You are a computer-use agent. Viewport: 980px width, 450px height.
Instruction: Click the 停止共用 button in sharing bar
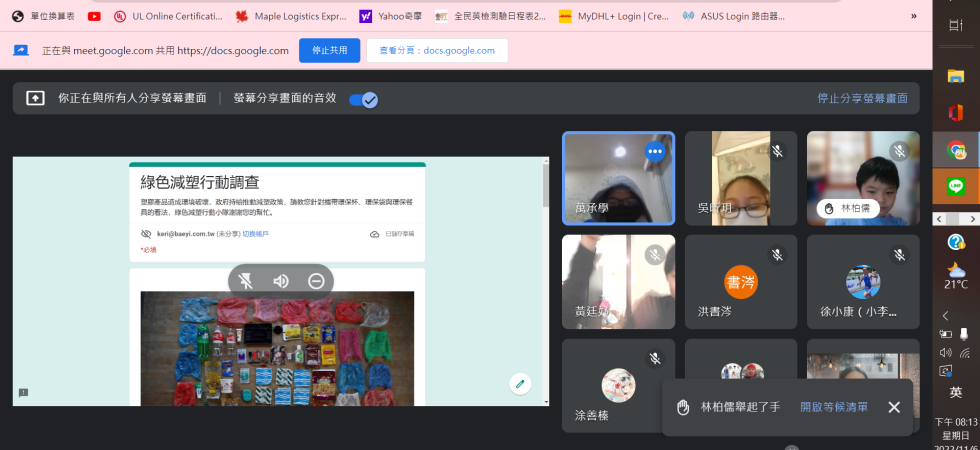click(x=329, y=50)
